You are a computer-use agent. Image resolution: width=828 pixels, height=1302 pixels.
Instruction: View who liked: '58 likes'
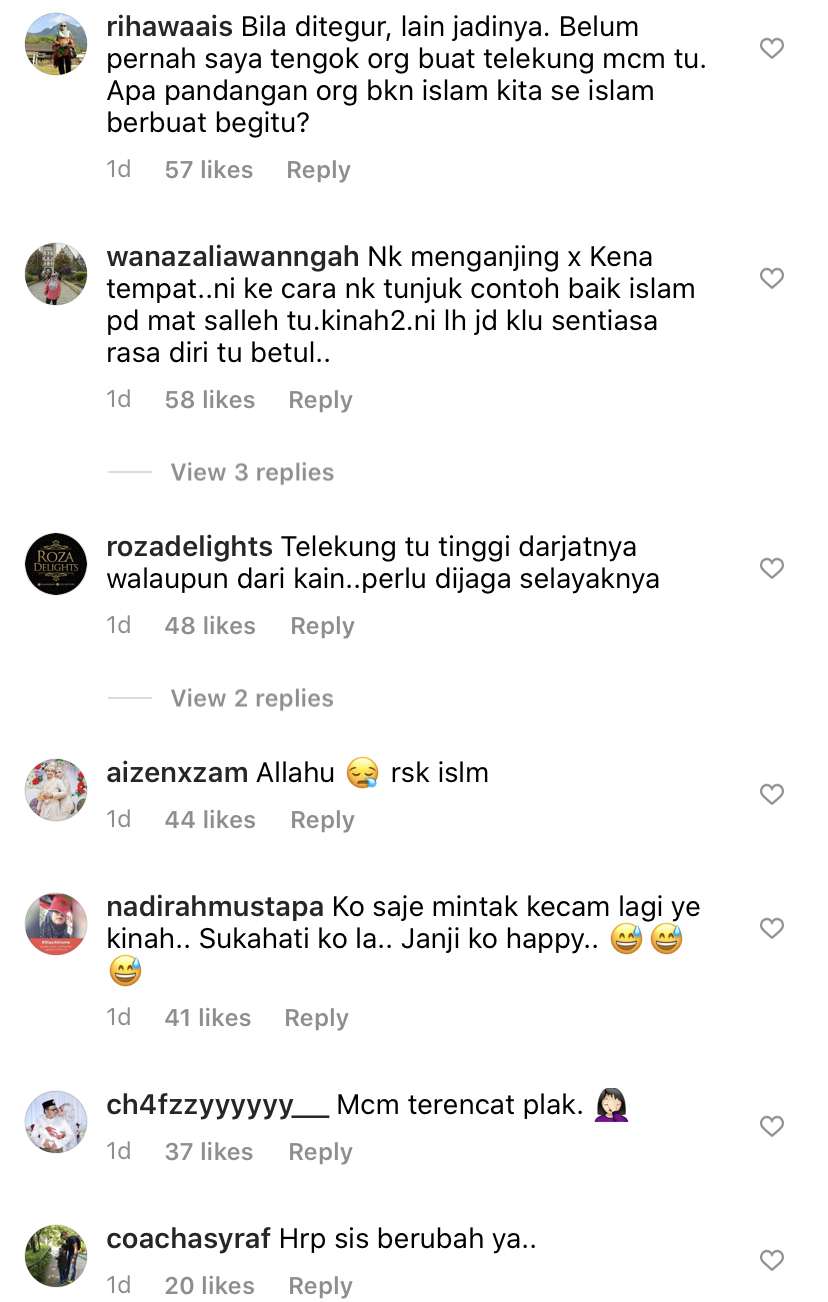pos(210,400)
